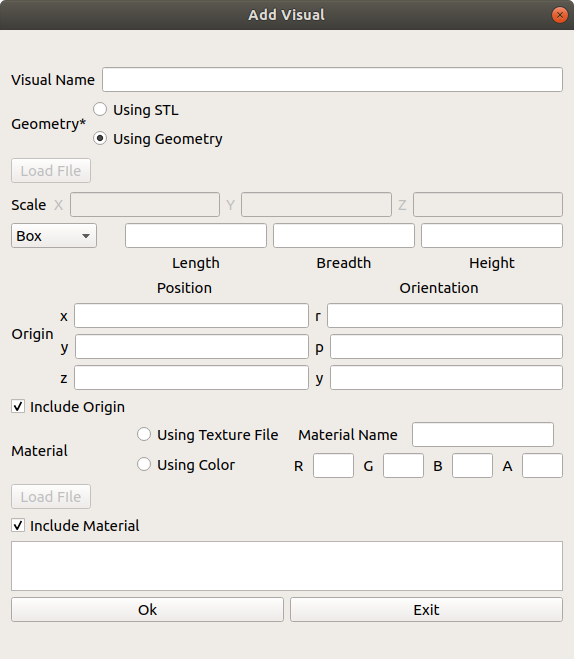Click the Orientation y (yaw) field
This screenshot has width=574, height=659.
[x=446, y=377]
